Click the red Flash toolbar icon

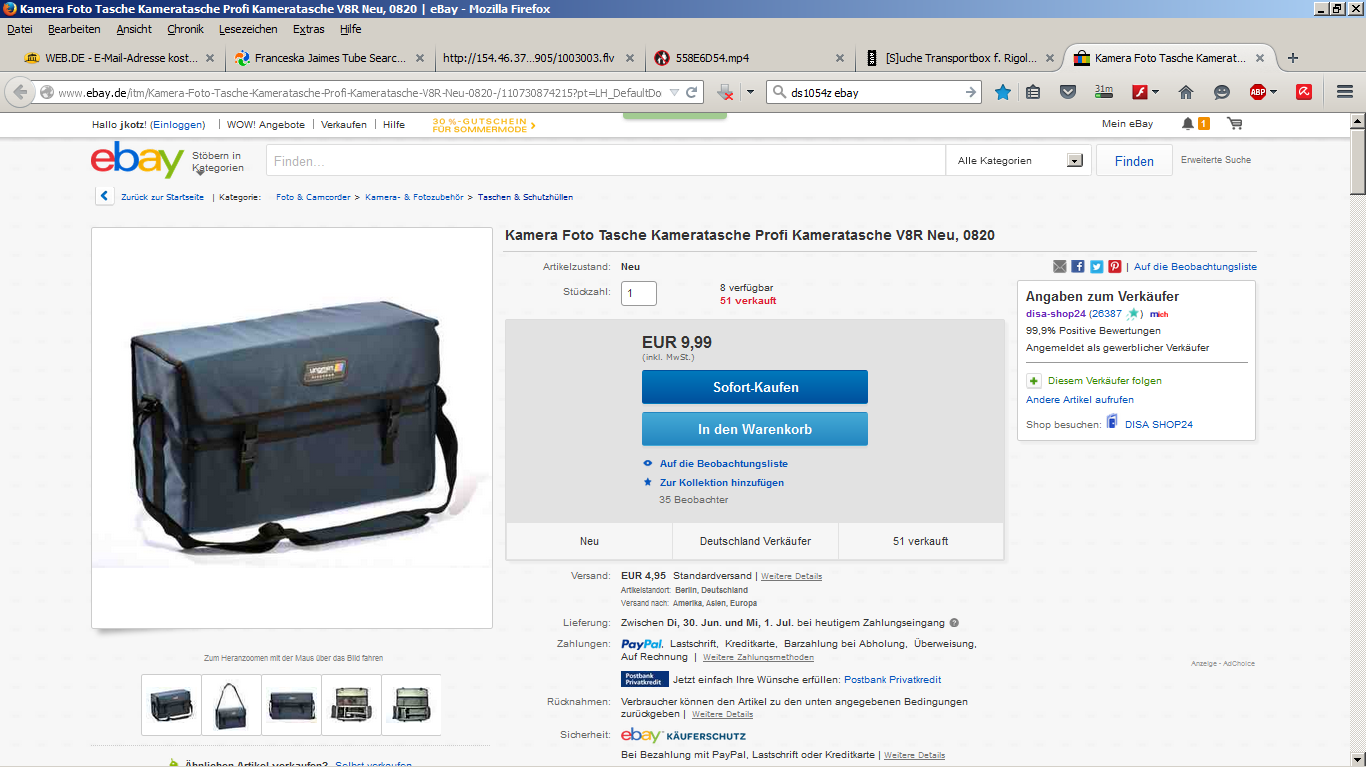pyautogui.click(x=1139, y=92)
